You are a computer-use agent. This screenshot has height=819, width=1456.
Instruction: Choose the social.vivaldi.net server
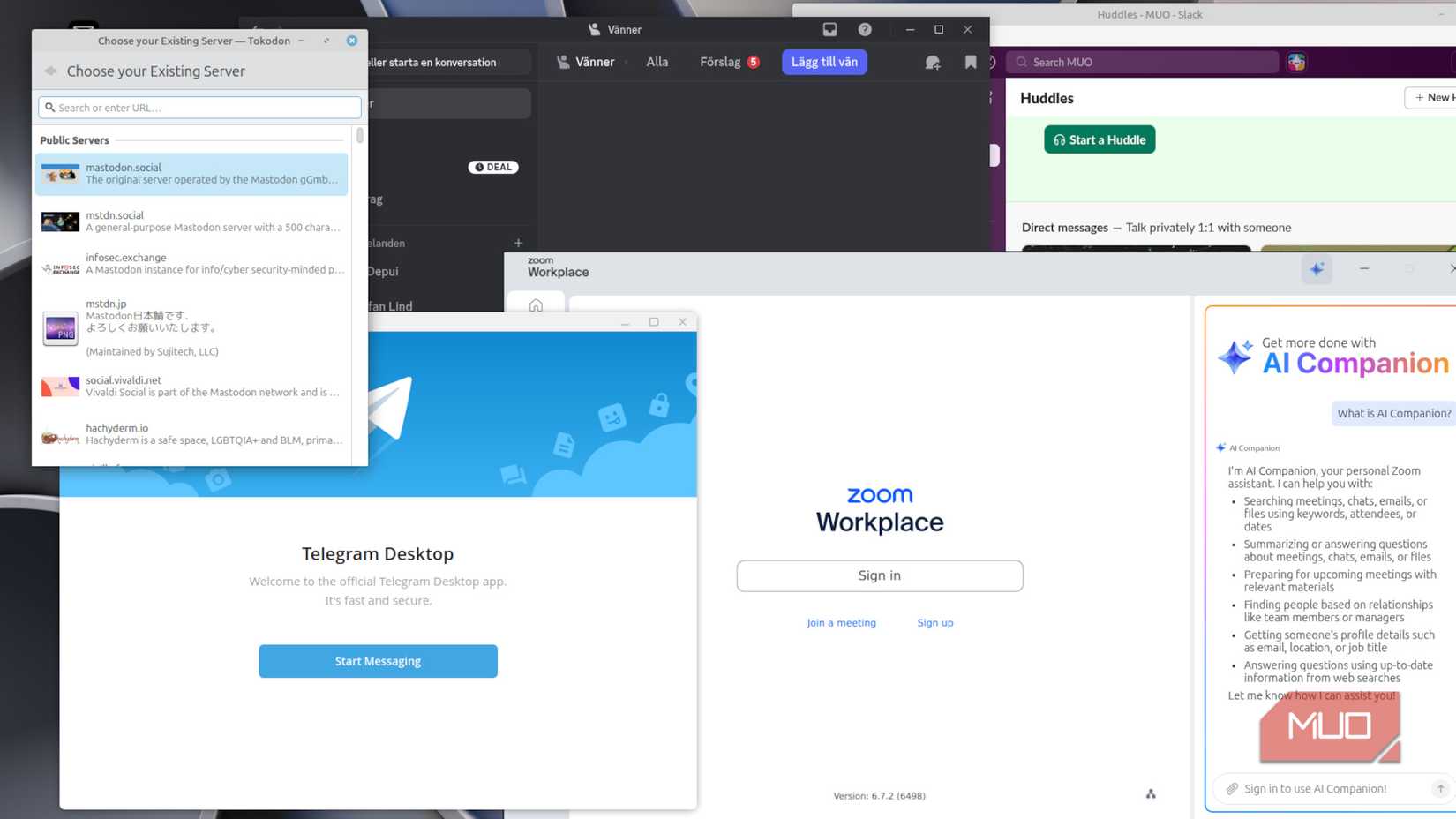click(x=191, y=387)
